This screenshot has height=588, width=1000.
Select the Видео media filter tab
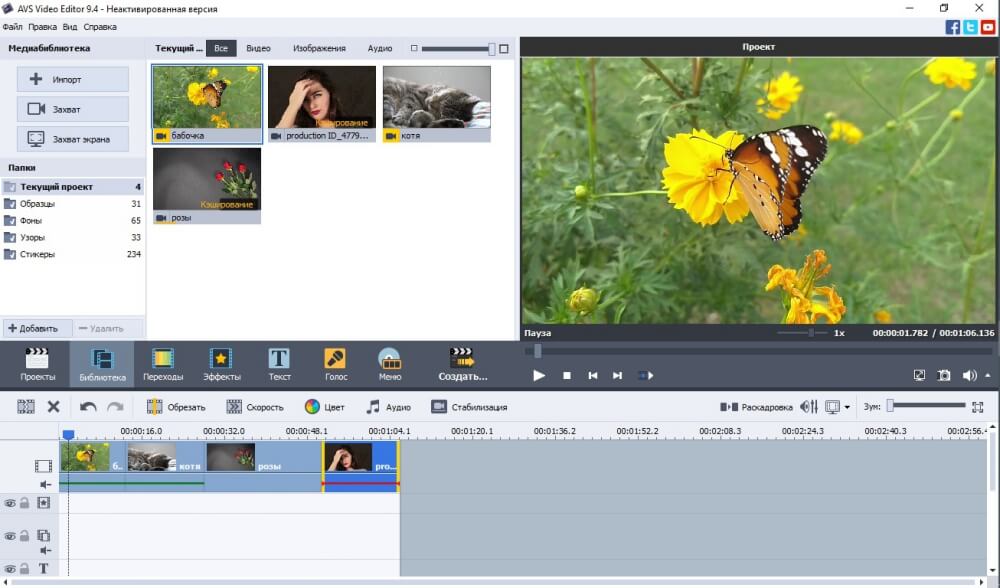click(258, 48)
